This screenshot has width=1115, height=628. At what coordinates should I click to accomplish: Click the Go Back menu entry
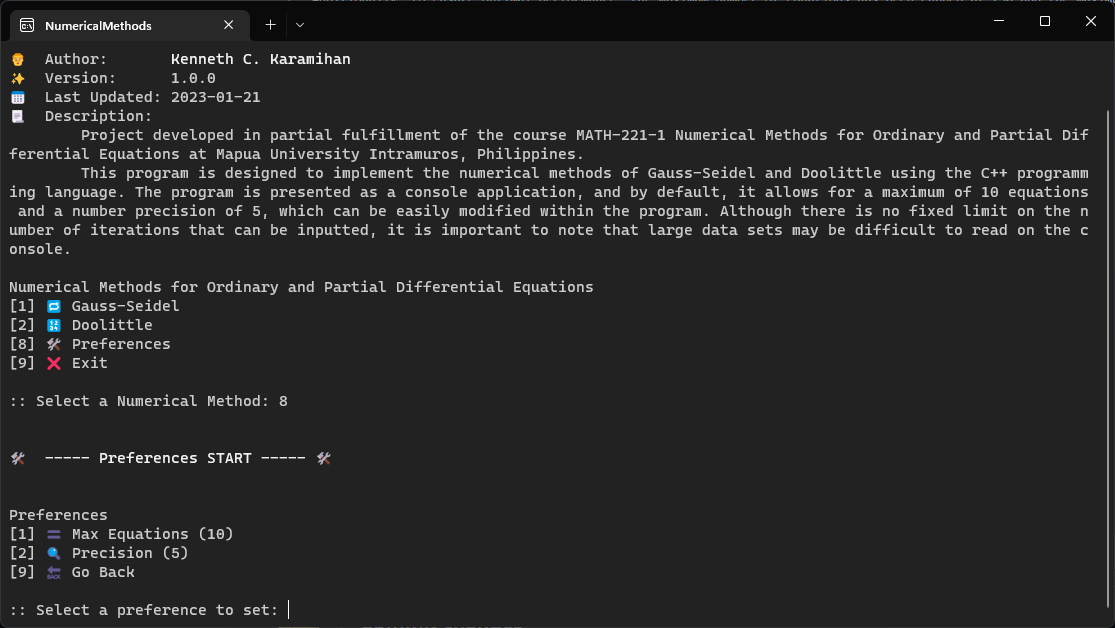103,572
